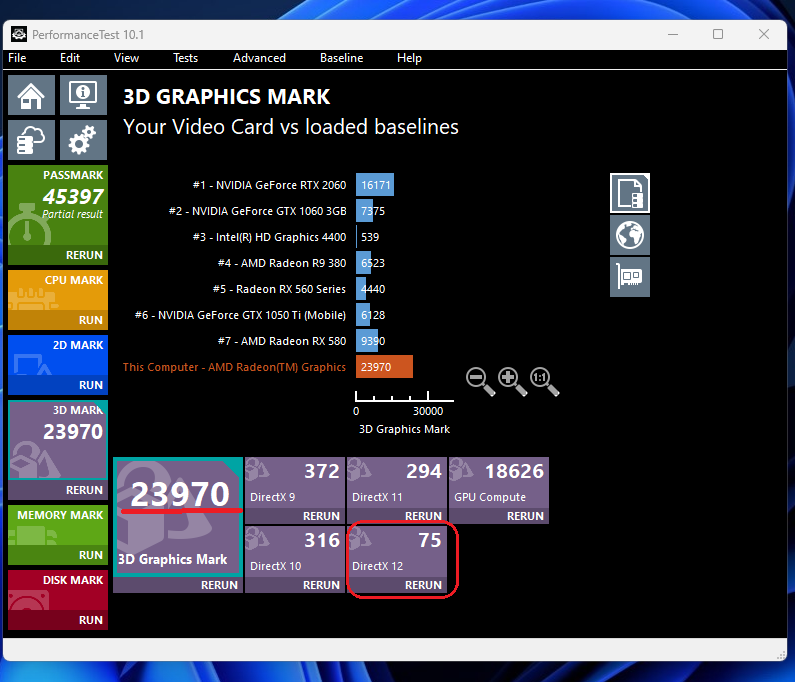
Task: Open the cloud baseline manager icon
Action: click(x=31, y=140)
